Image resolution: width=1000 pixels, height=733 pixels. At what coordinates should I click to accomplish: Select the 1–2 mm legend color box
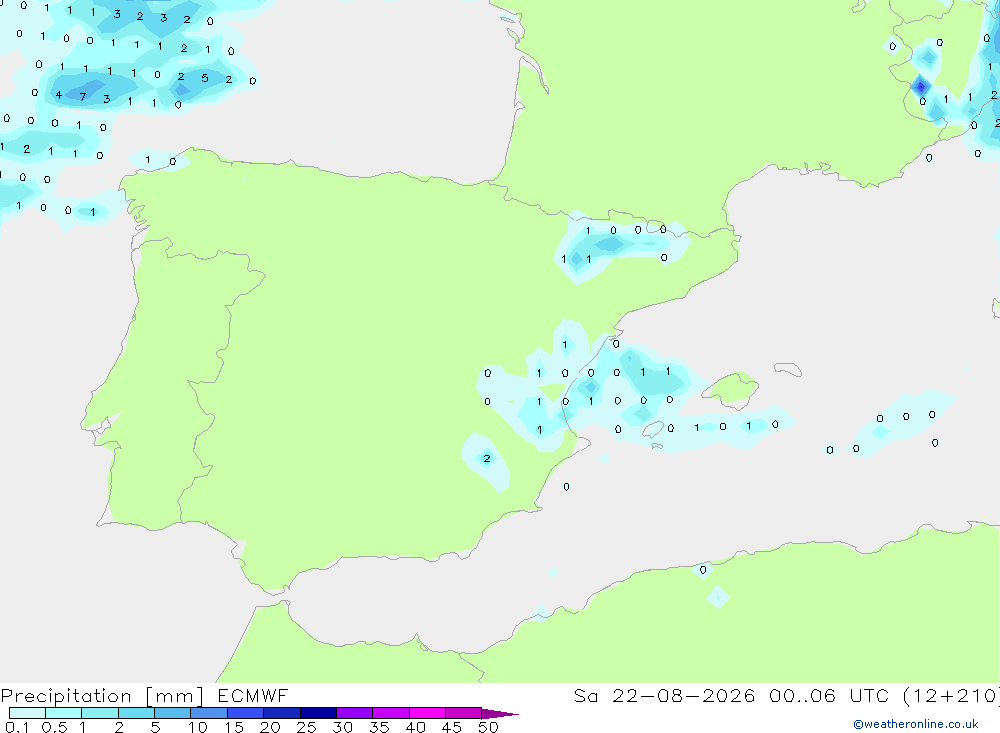click(99, 713)
